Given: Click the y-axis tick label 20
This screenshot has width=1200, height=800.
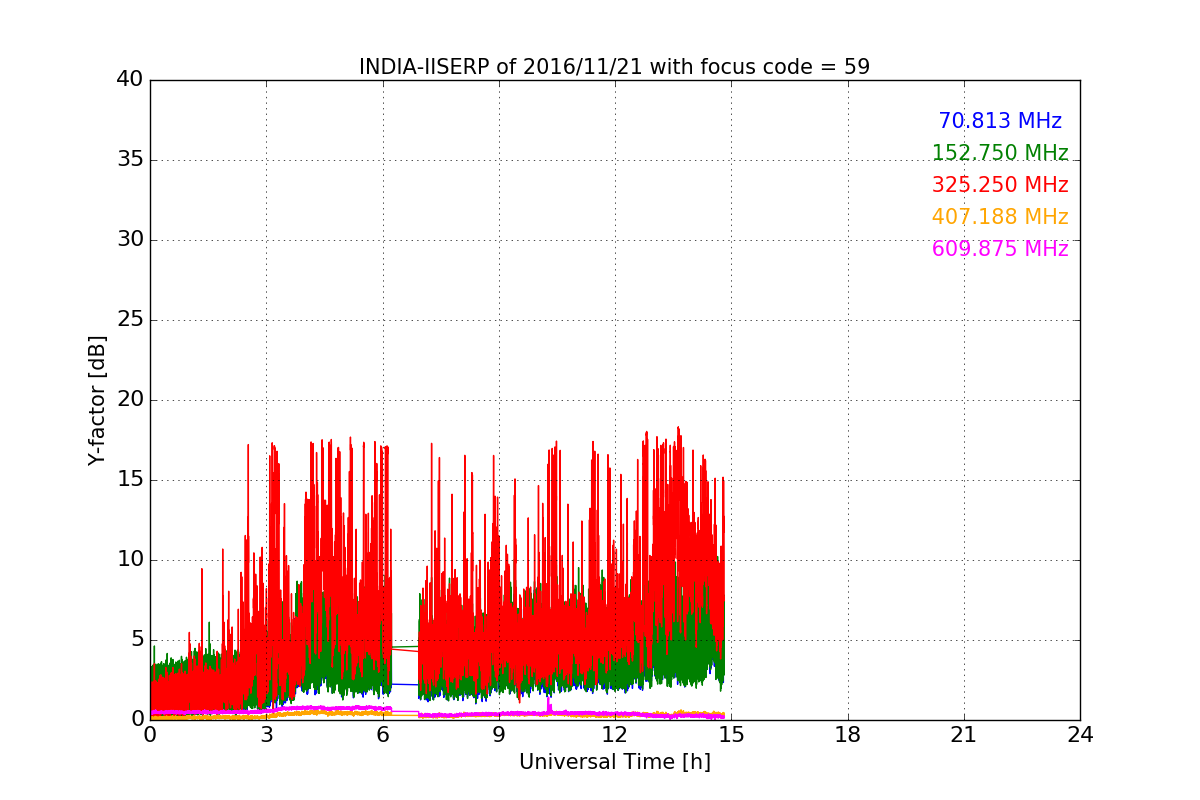Looking at the screenshot, I should coord(130,400).
